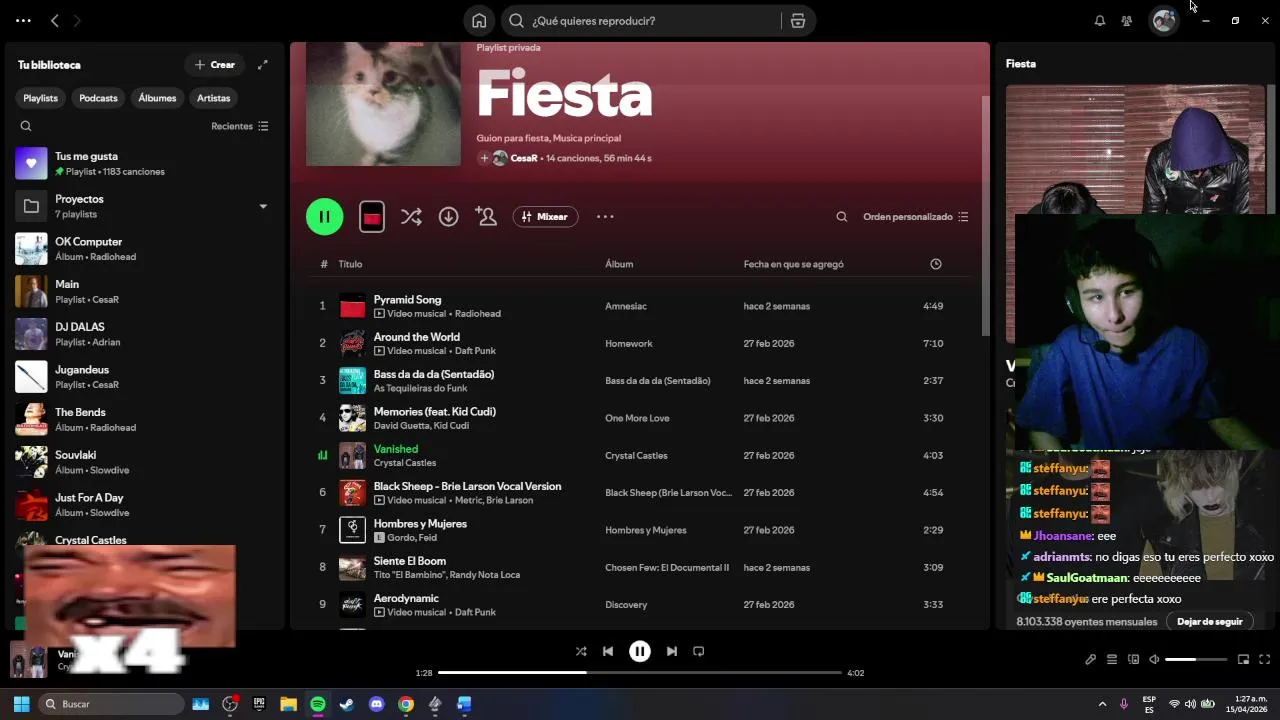Image resolution: width=1280 pixels, height=720 pixels.
Task: Toggle repeat in the player bar
Action: (699, 651)
